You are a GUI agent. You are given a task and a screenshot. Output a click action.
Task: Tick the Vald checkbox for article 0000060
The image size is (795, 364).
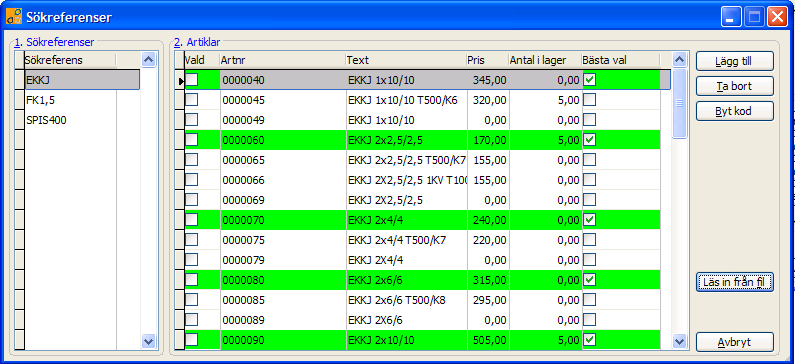191,139
